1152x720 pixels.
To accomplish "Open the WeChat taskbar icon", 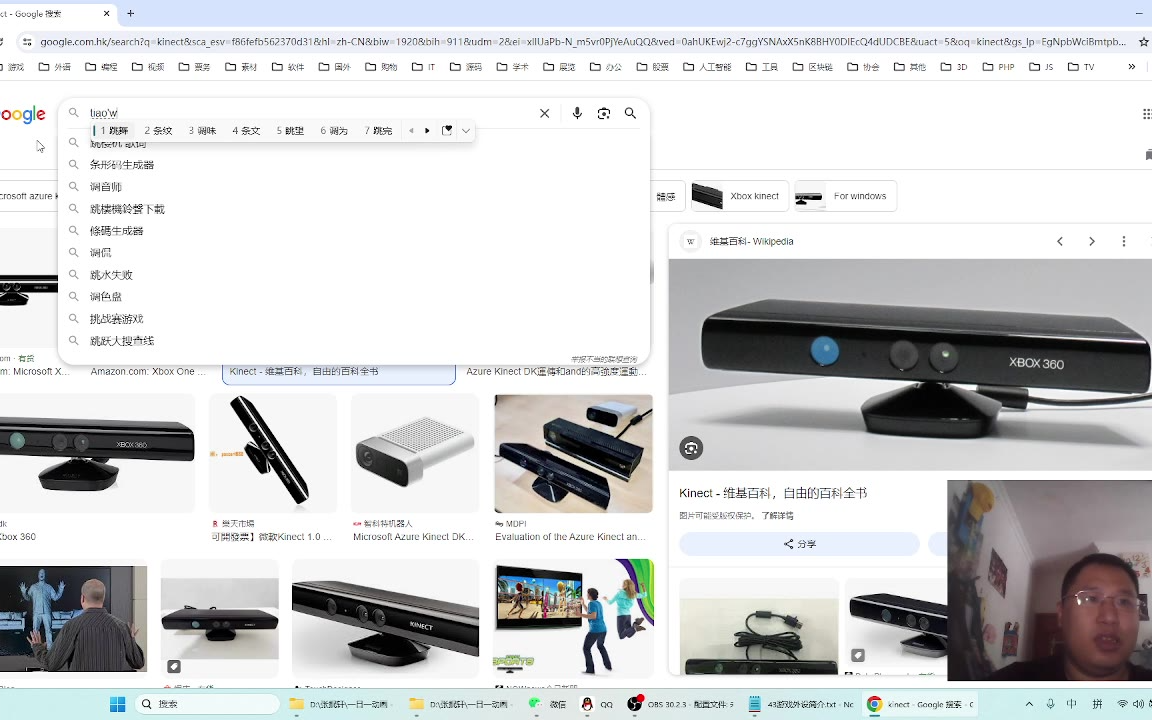I will point(548,704).
